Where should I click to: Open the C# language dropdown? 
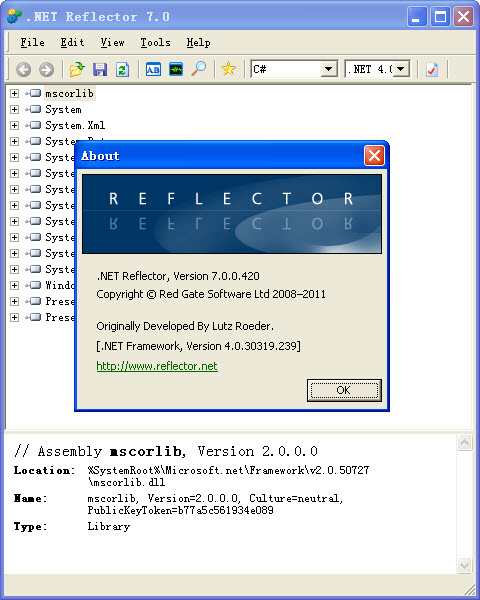(294, 69)
